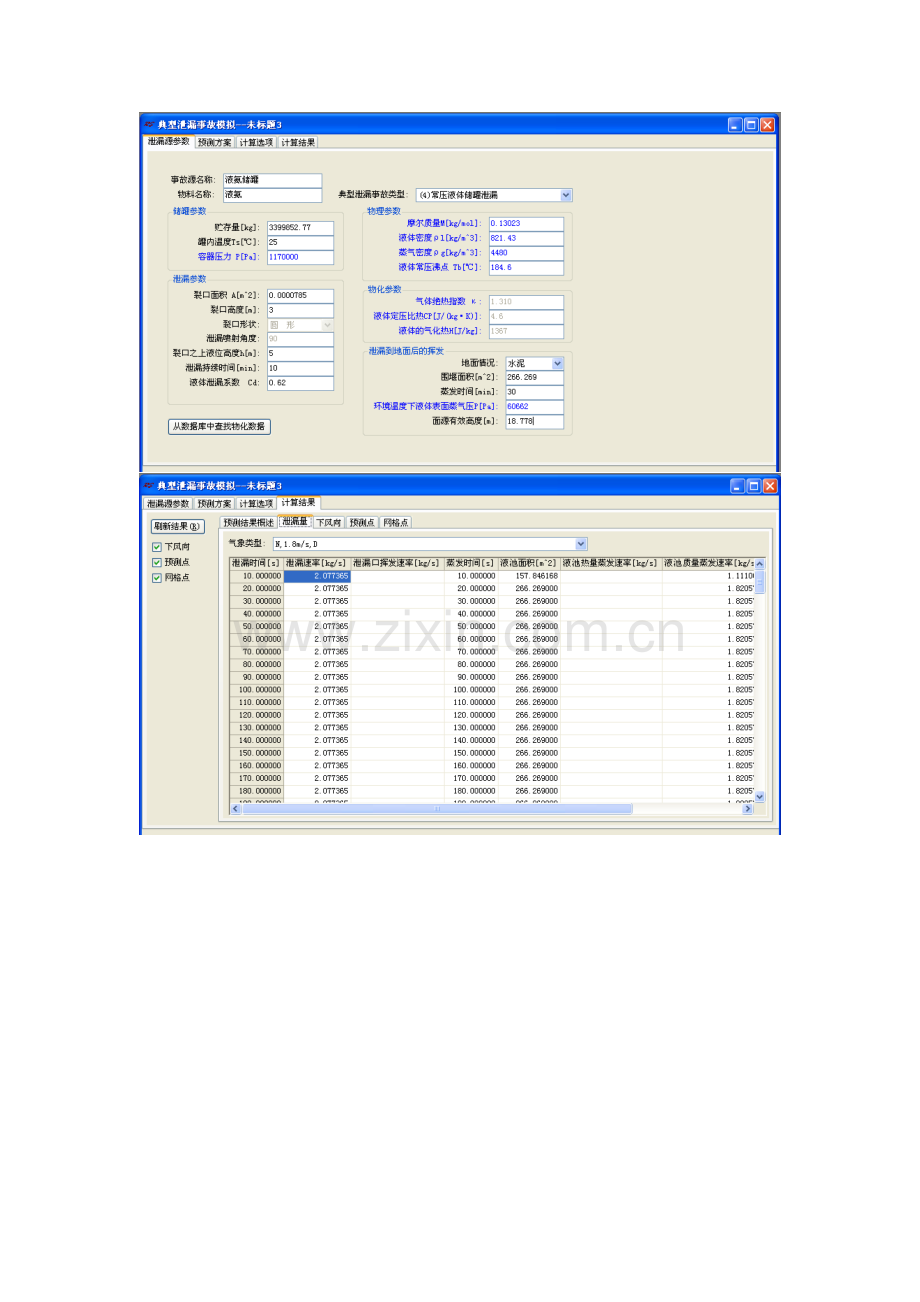Click the horizontal scrollbar right arrow
The height and width of the screenshot is (1302, 920).
[x=747, y=809]
